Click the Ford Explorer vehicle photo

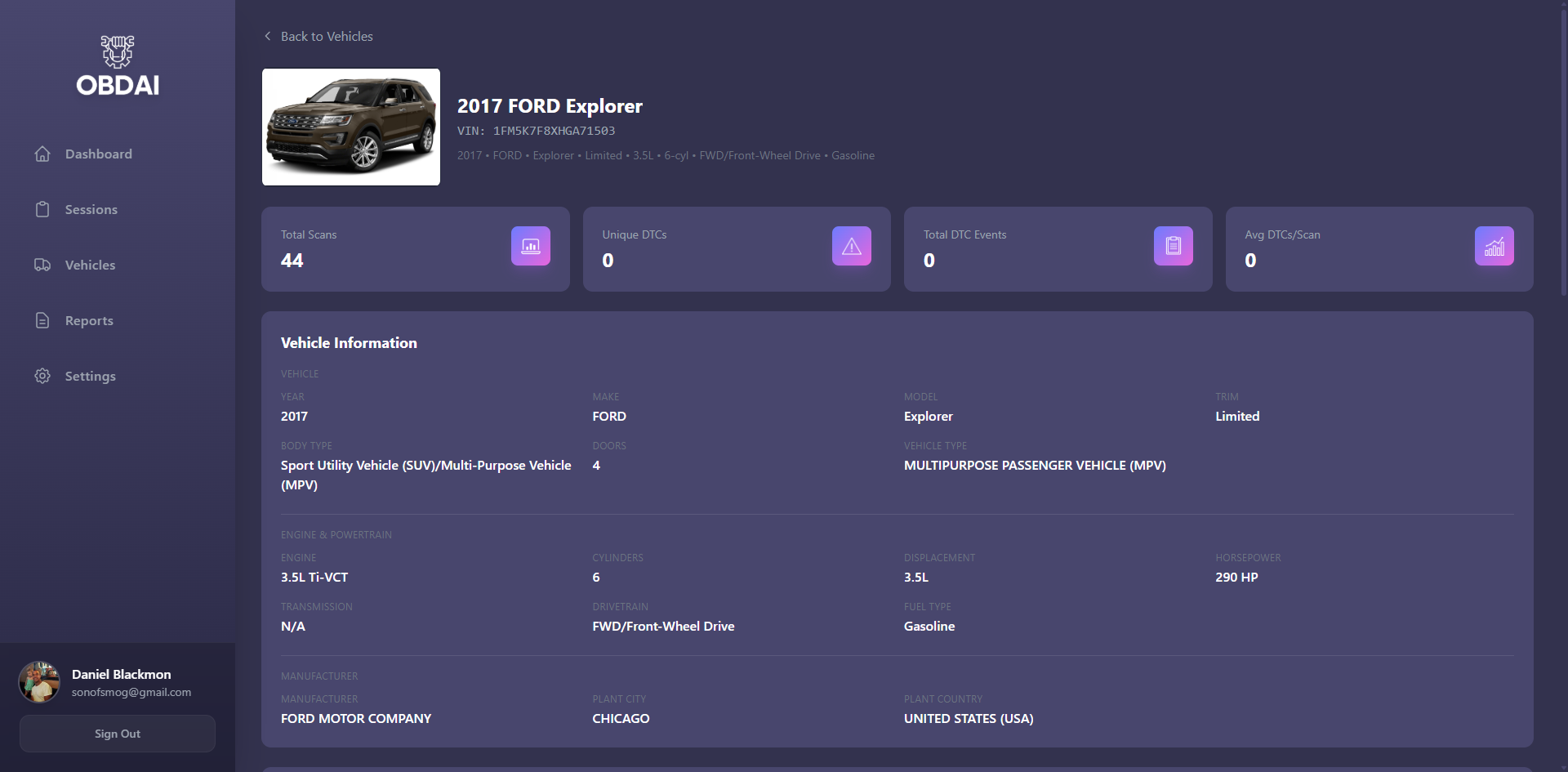(351, 127)
